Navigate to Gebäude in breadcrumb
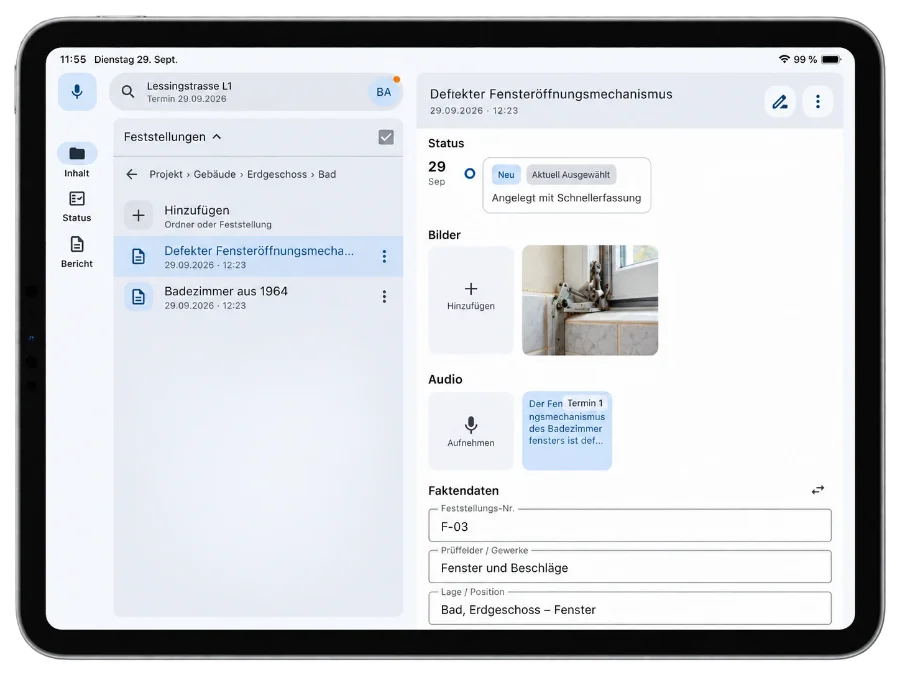 tap(215, 174)
